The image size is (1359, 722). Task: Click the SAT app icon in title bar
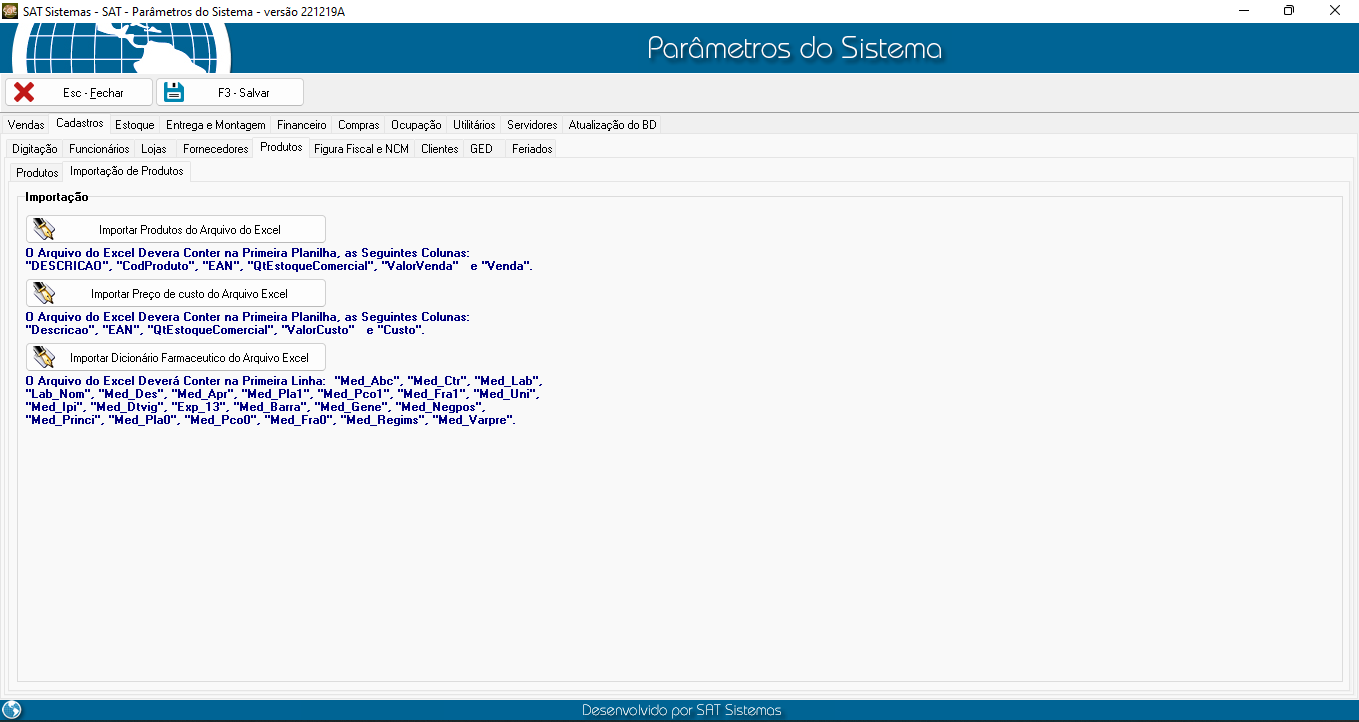tap(10, 10)
